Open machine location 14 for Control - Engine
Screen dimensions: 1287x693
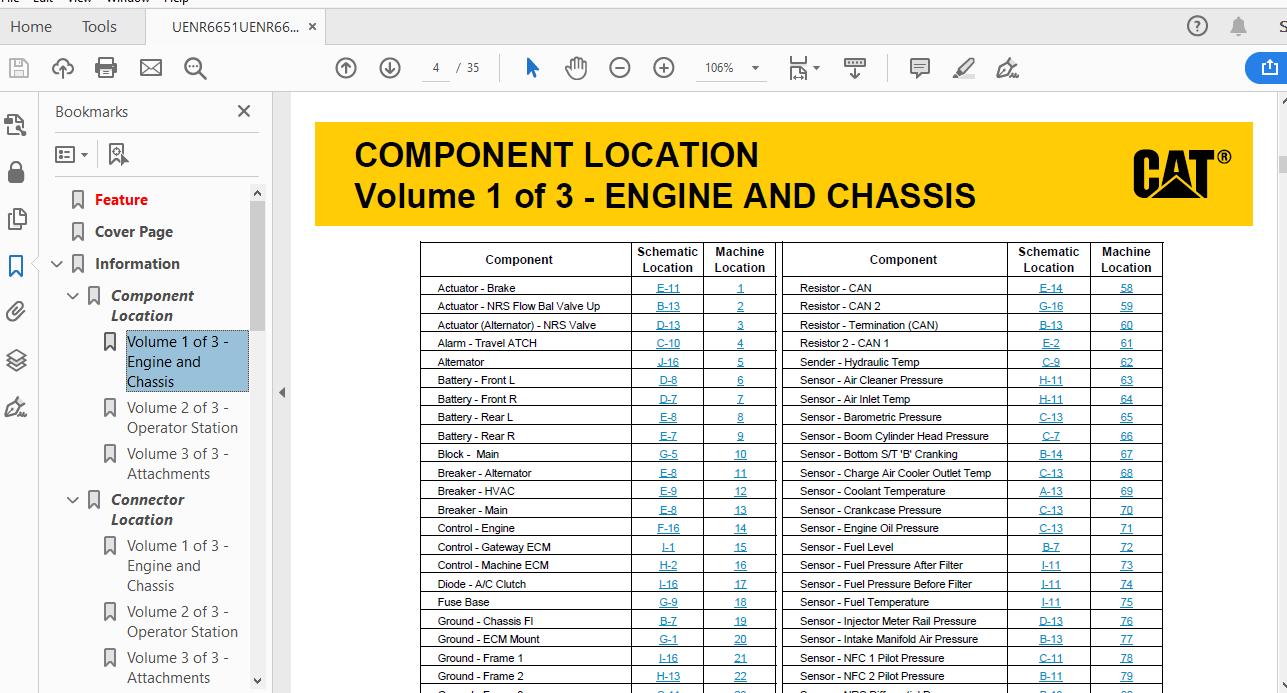click(x=740, y=528)
